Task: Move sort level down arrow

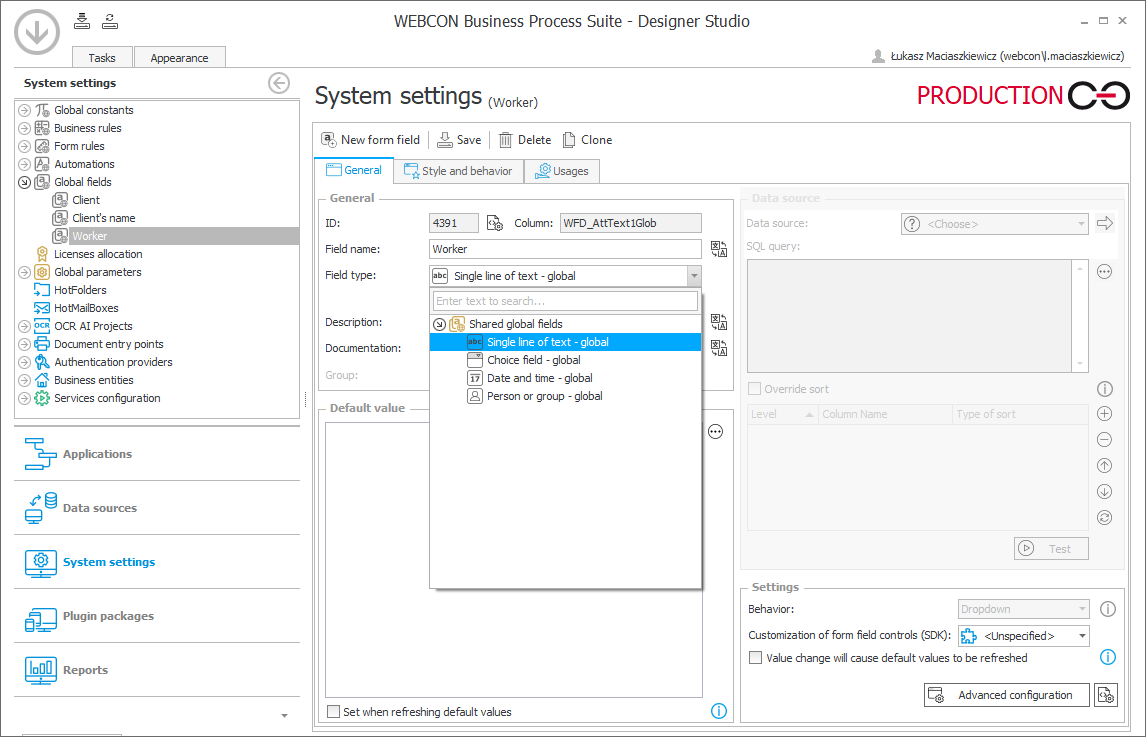Action: coord(1105,491)
